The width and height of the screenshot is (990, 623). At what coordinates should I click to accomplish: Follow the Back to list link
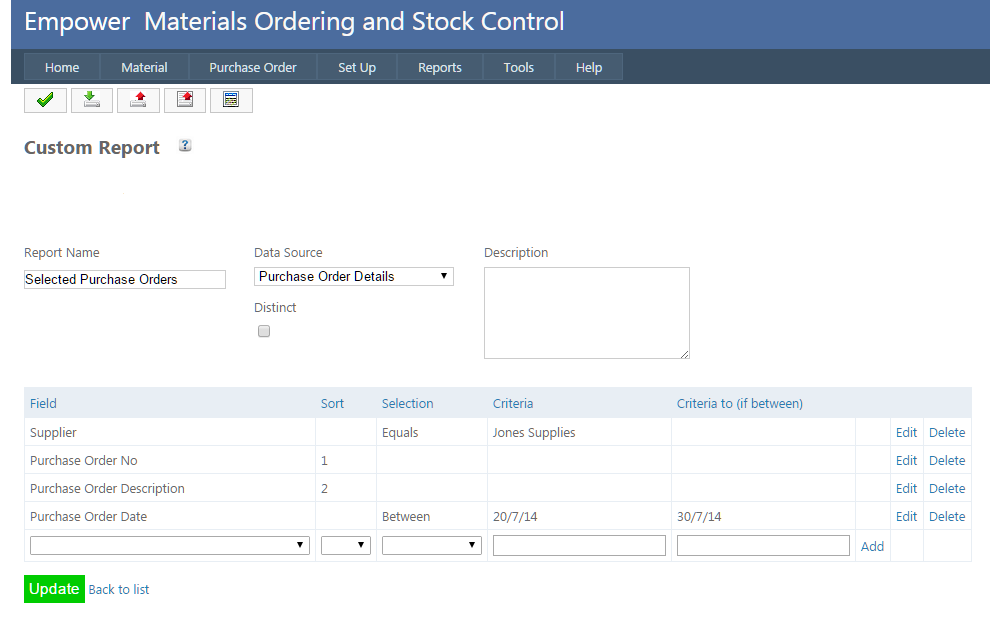pos(119,589)
